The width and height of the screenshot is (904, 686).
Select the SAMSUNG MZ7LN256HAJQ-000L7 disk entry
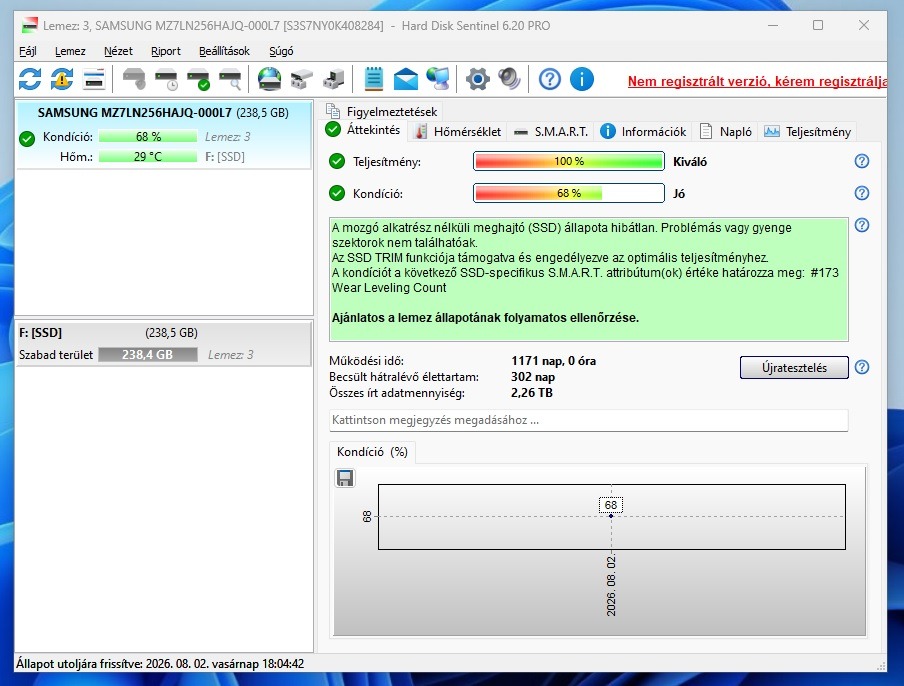click(164, 134)
